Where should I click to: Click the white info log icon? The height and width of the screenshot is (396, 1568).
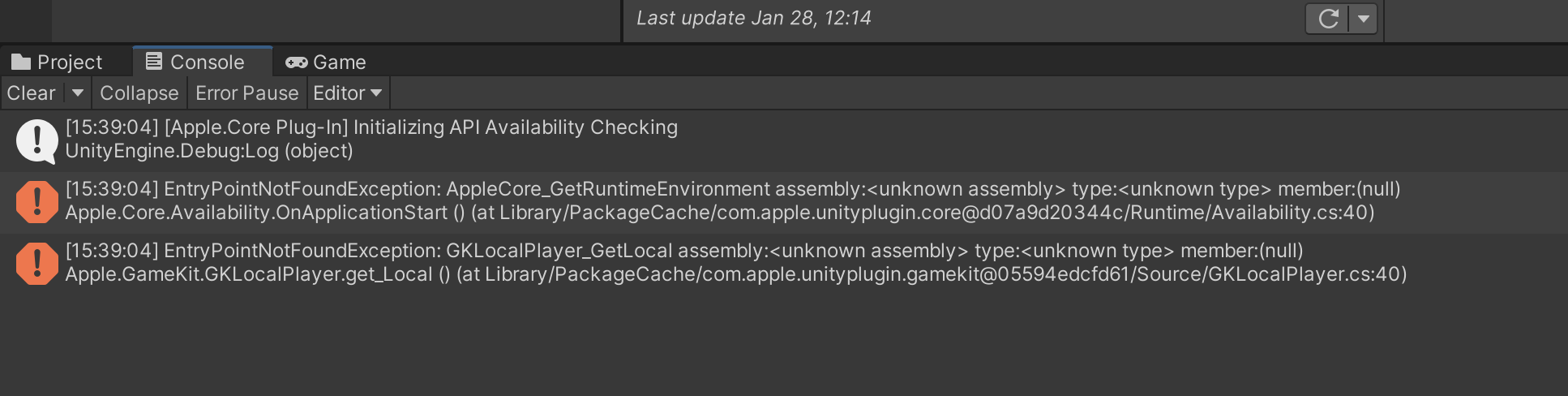click(36, 141)
